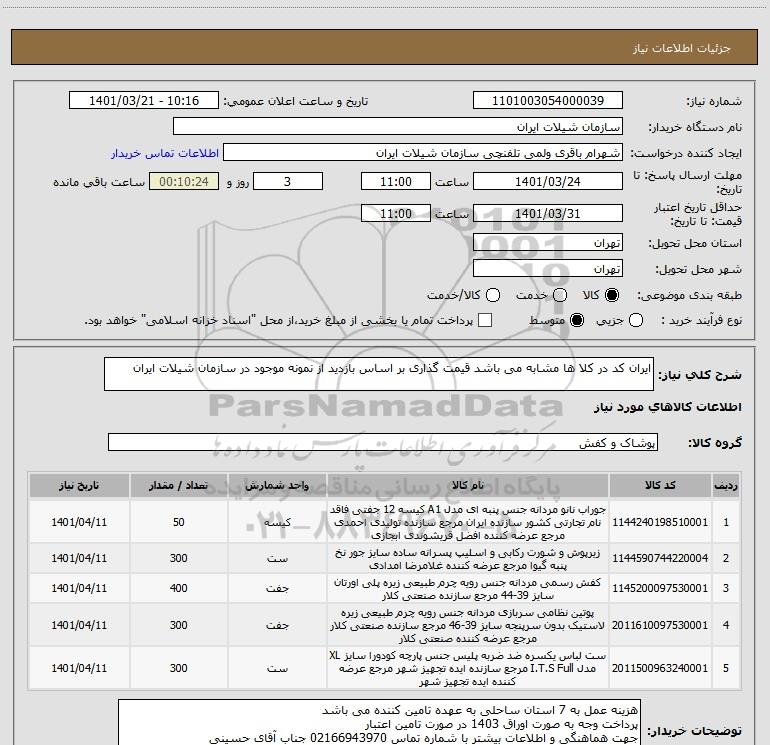Click the unit جفت in row 4
The height and width of the screenshot is (745, 770).
click(277, 625)
